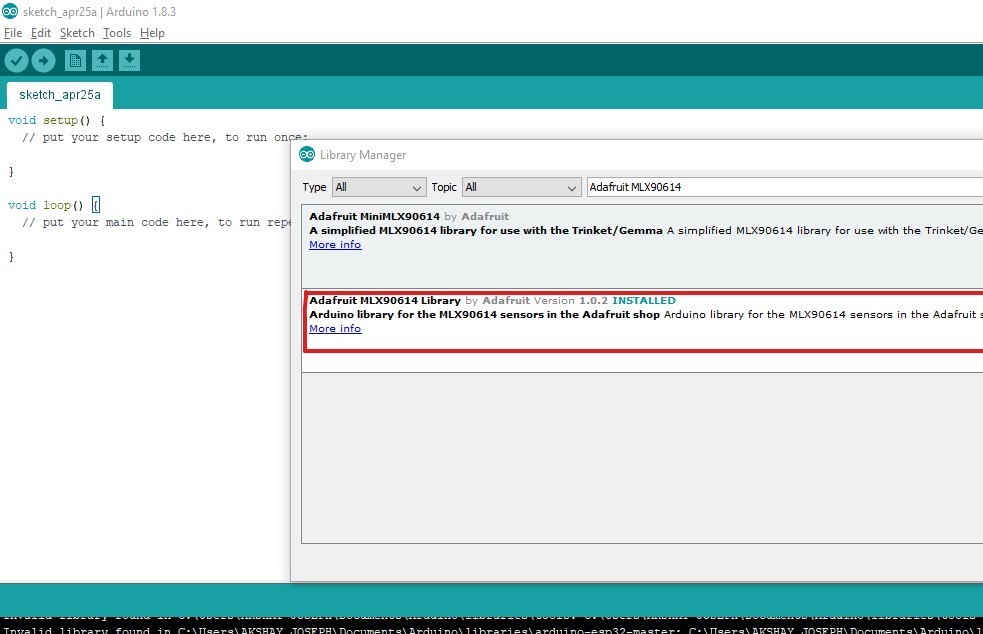Click the Open sketch up-arrow icon
This screenshot has height=634, width=983.
click(102, 61)
